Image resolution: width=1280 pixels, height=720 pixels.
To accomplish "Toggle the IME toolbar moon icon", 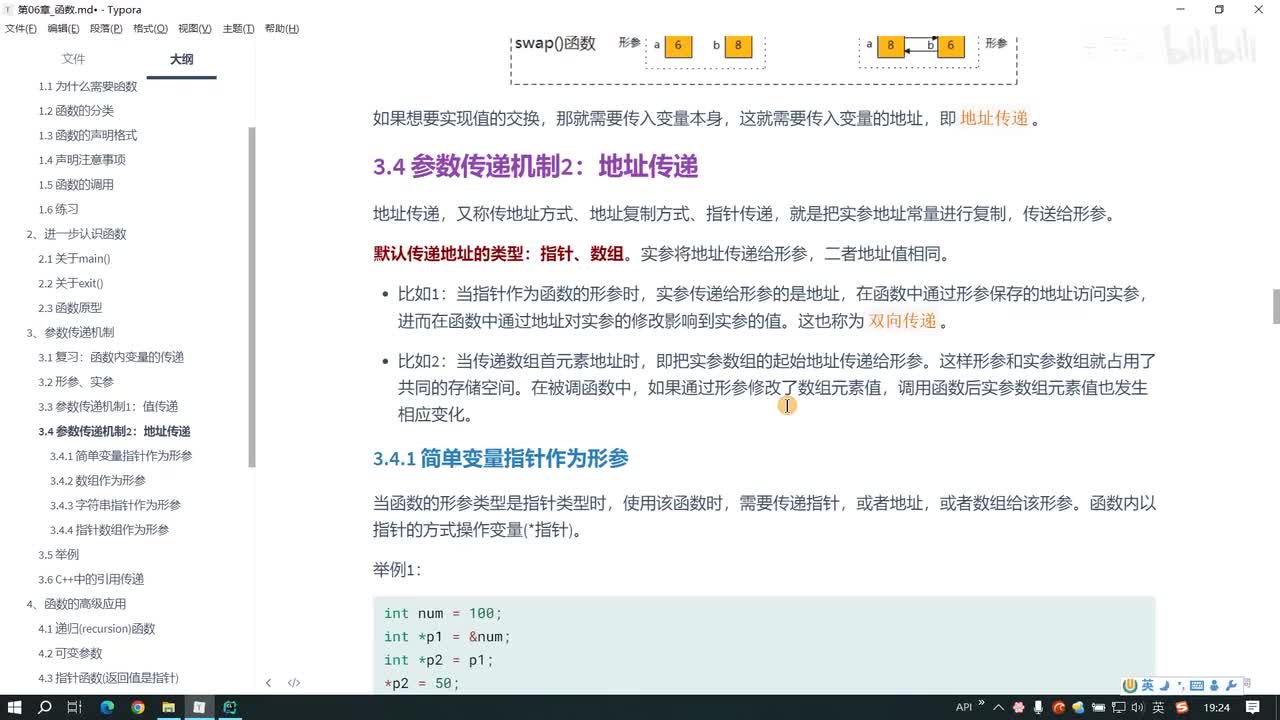I will click(1164, 685).
